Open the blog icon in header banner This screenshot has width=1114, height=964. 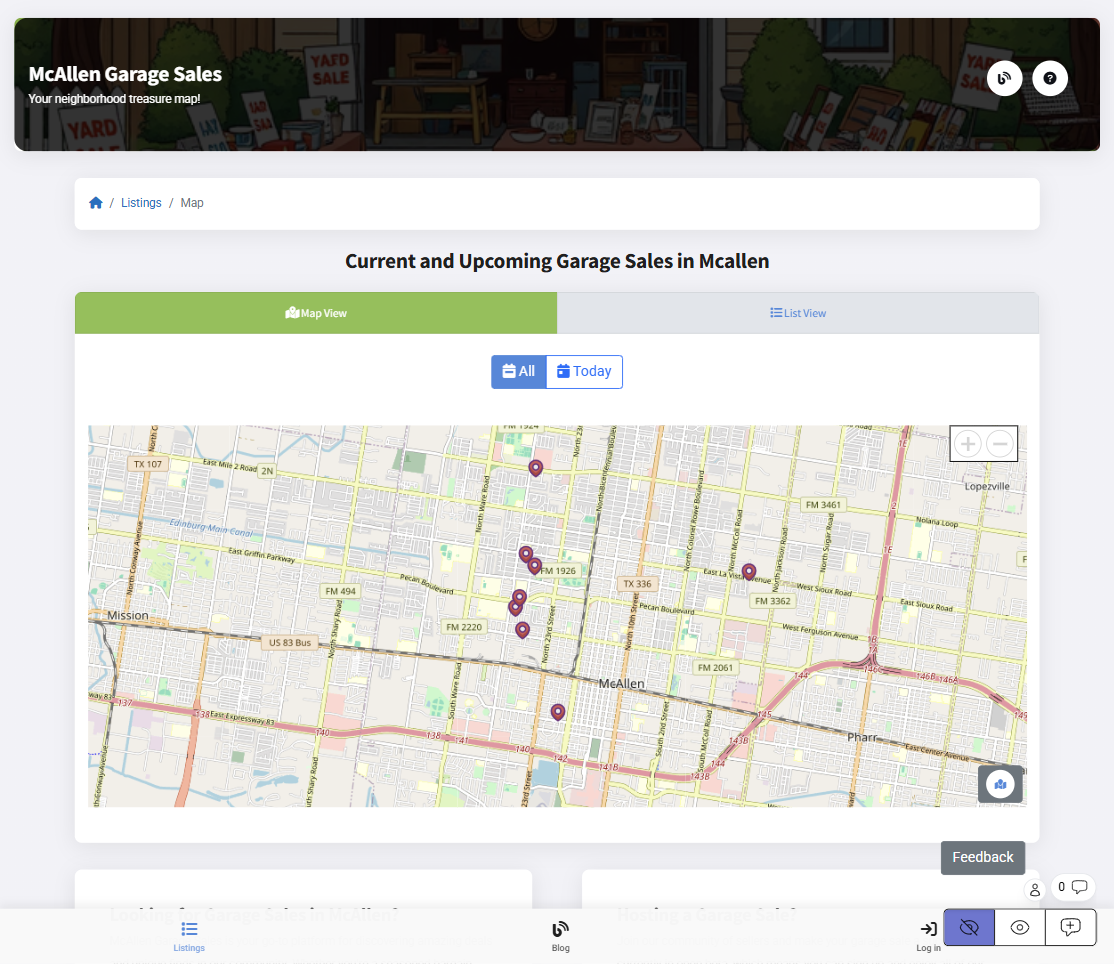(1004, 78)
